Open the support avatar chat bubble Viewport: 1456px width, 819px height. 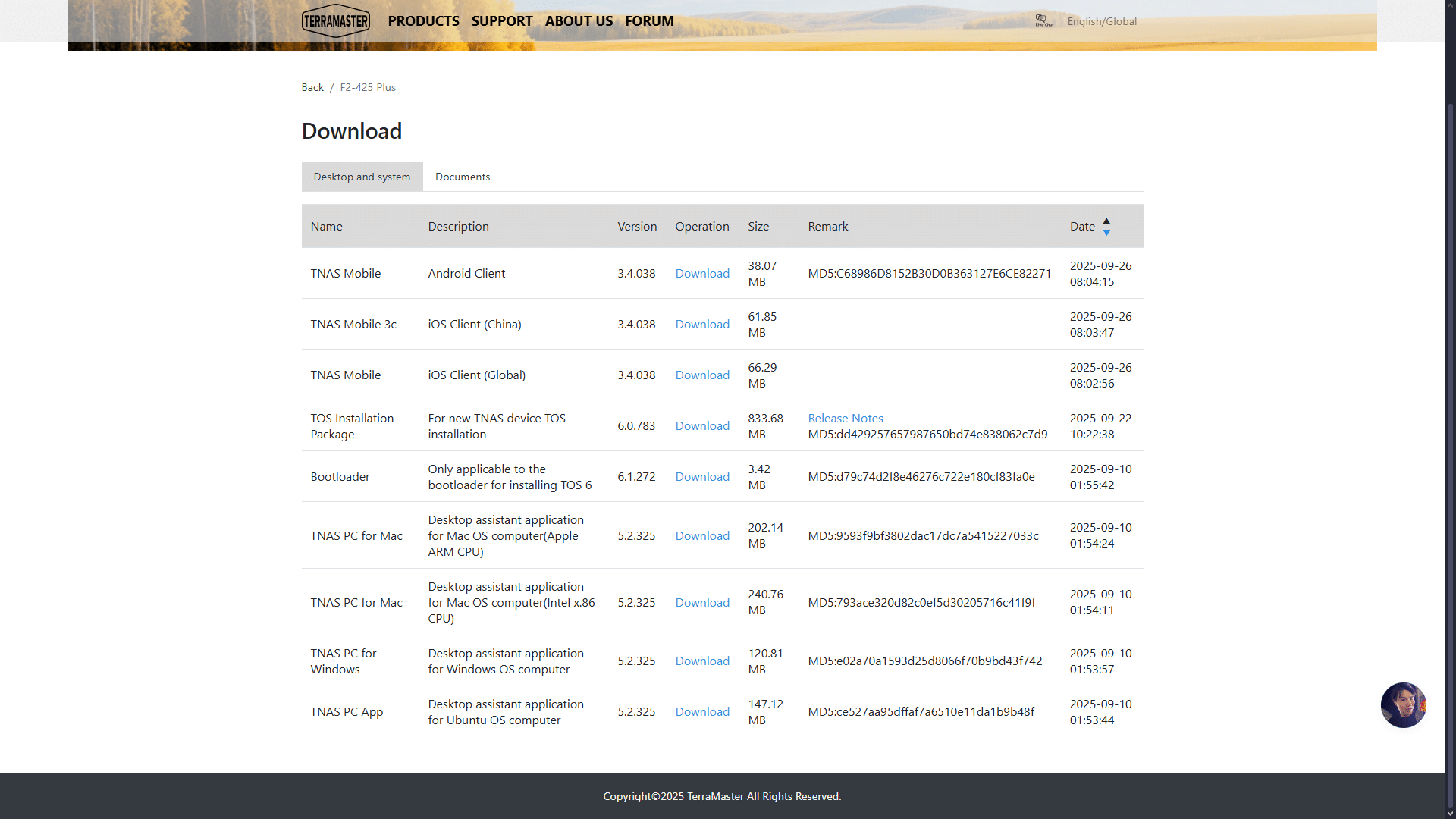pyautogui.click(x=1402, y=705)
